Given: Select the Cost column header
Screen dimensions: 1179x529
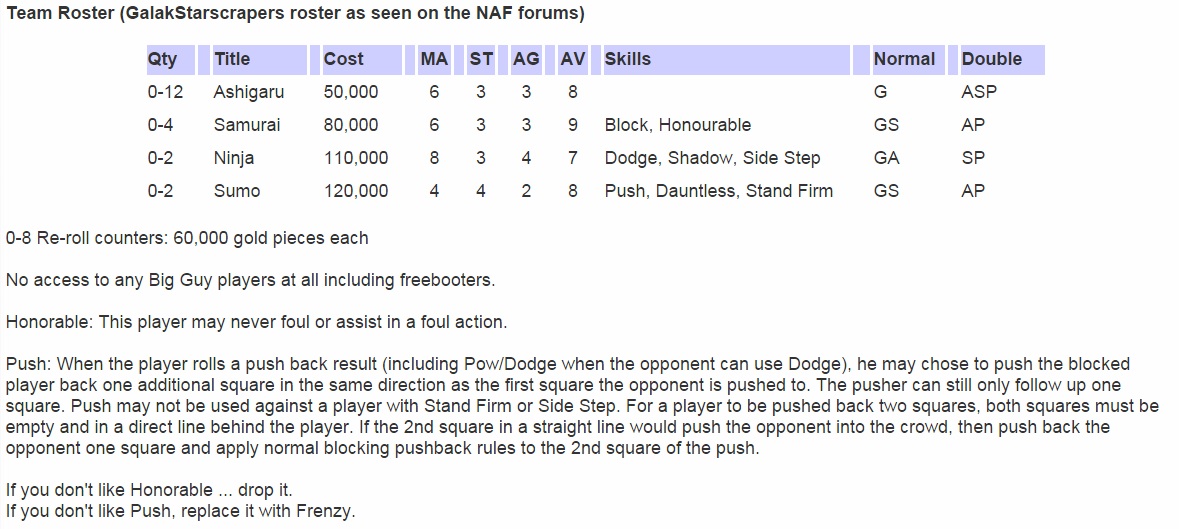Looking at the screenshot, I should pos(344,59).
